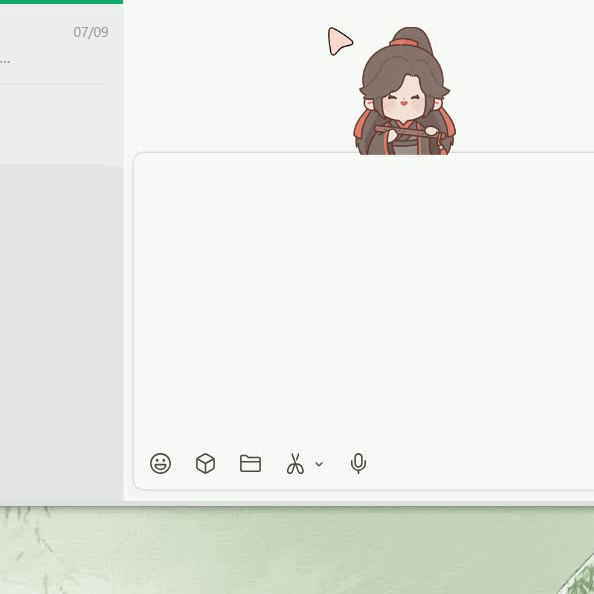Screen dimensions: 594x594
Task: Click the chibi character sticker
Action: click(x=404, y=91)
